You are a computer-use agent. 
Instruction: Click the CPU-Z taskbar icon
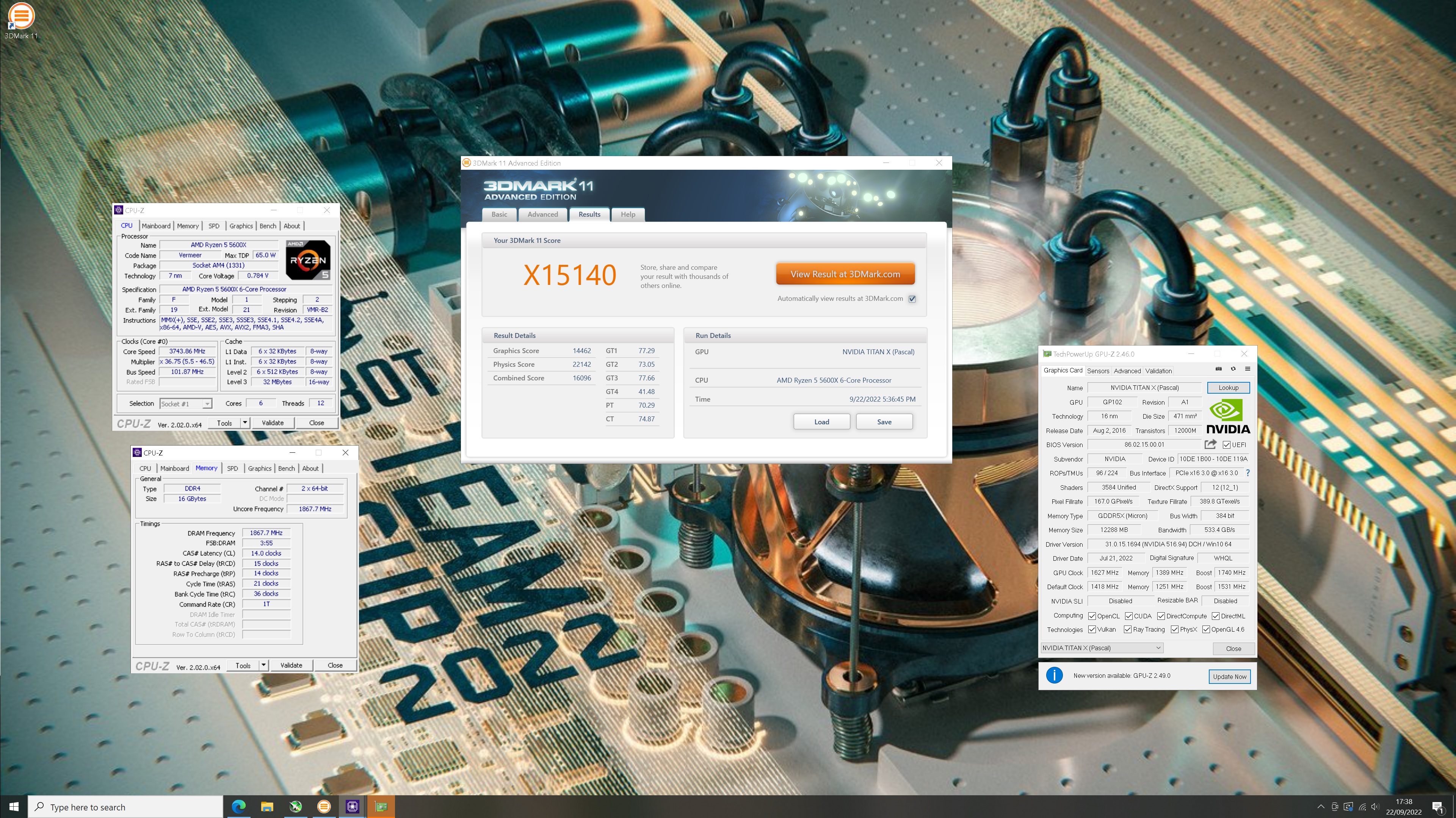(353, 806)
